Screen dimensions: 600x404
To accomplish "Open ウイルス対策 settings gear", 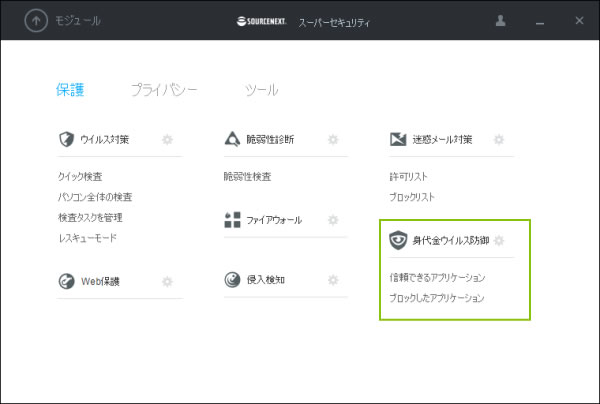I will tap(167, 140).
